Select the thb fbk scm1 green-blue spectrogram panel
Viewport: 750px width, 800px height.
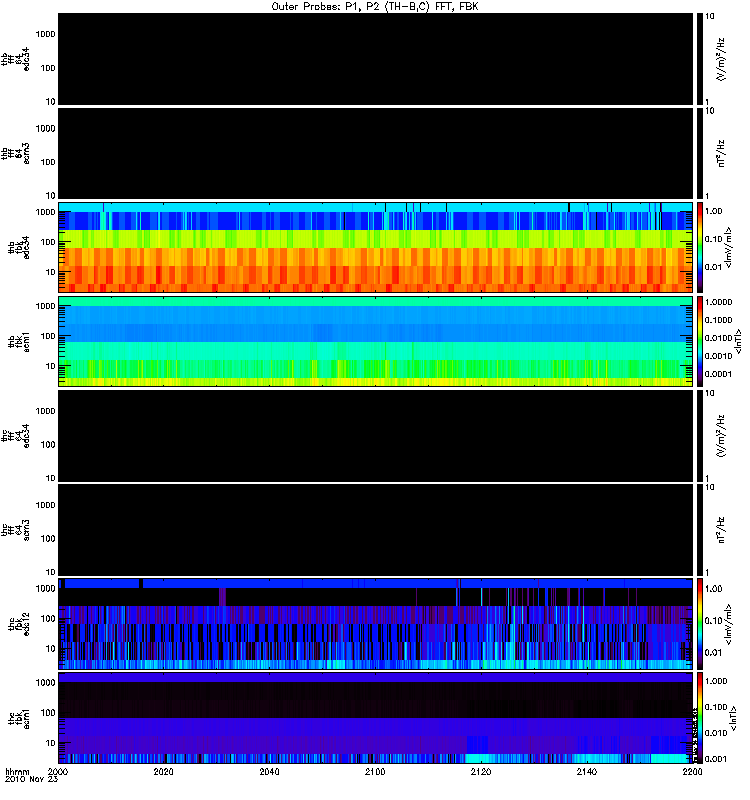coord(376,341)
